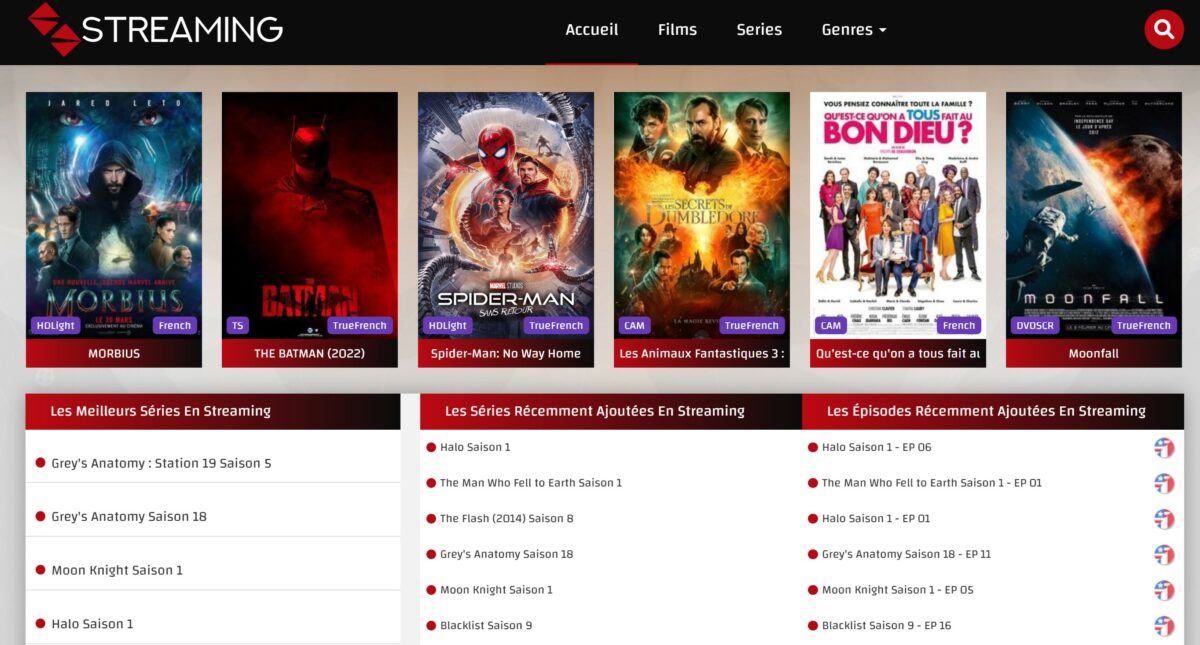Click the flag icon beside Moon Knight Saison 1 - EP 05
Screen dimensions: 1200x645
(x=1164, y=590)
